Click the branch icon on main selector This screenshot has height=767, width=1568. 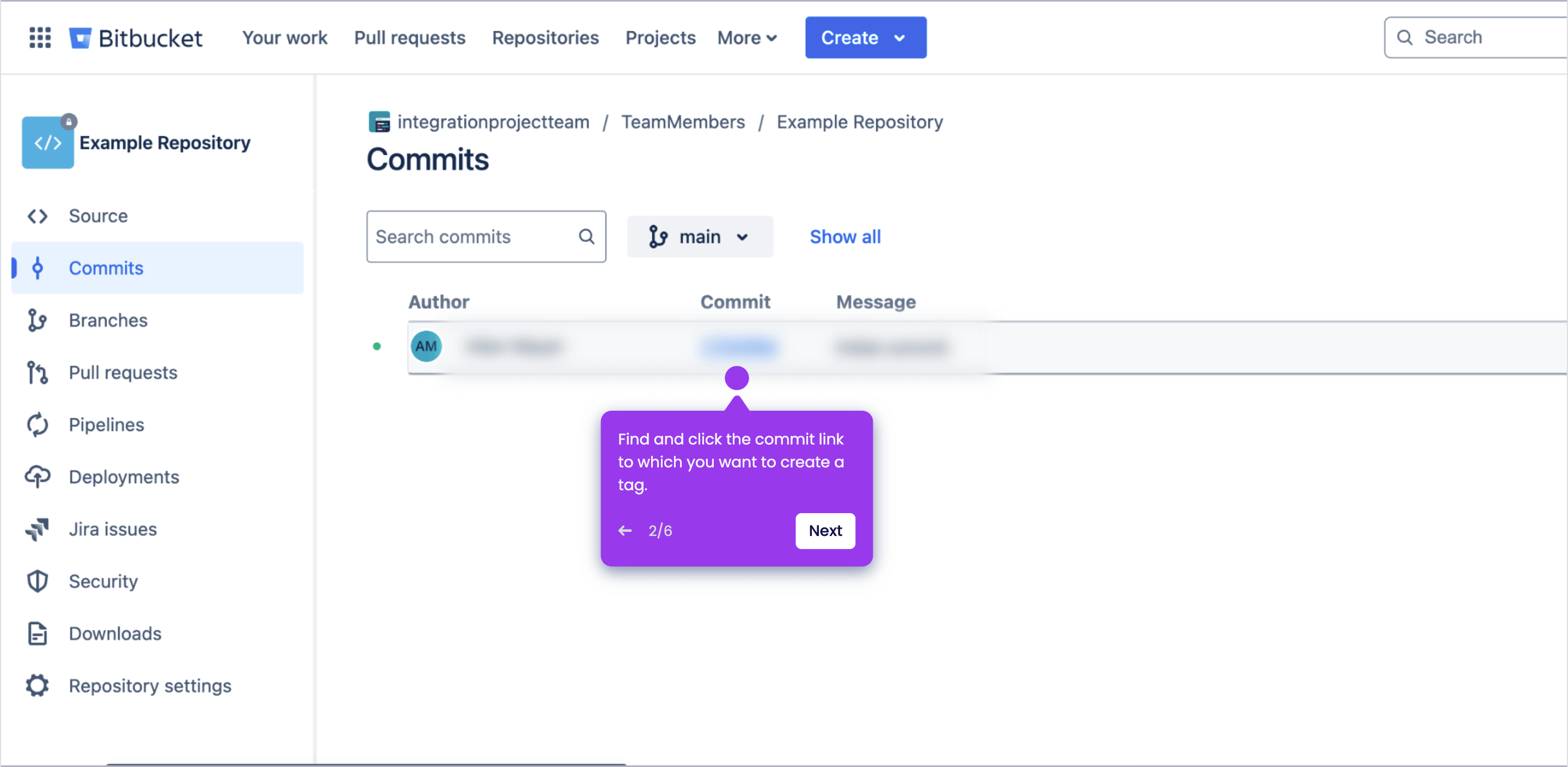pos(657,236)
